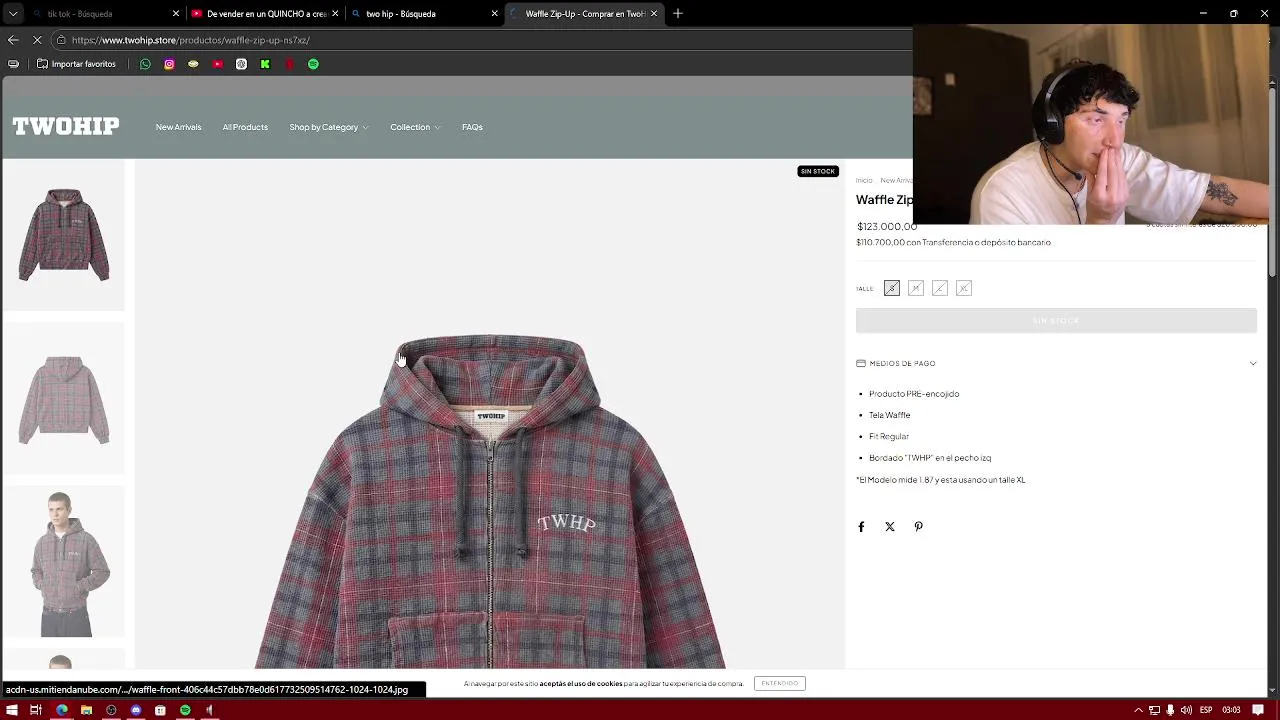Click the greyed-out Sin Stock purchase button
This screenshot has height=720, width=1280.
tap(1056, 320)
